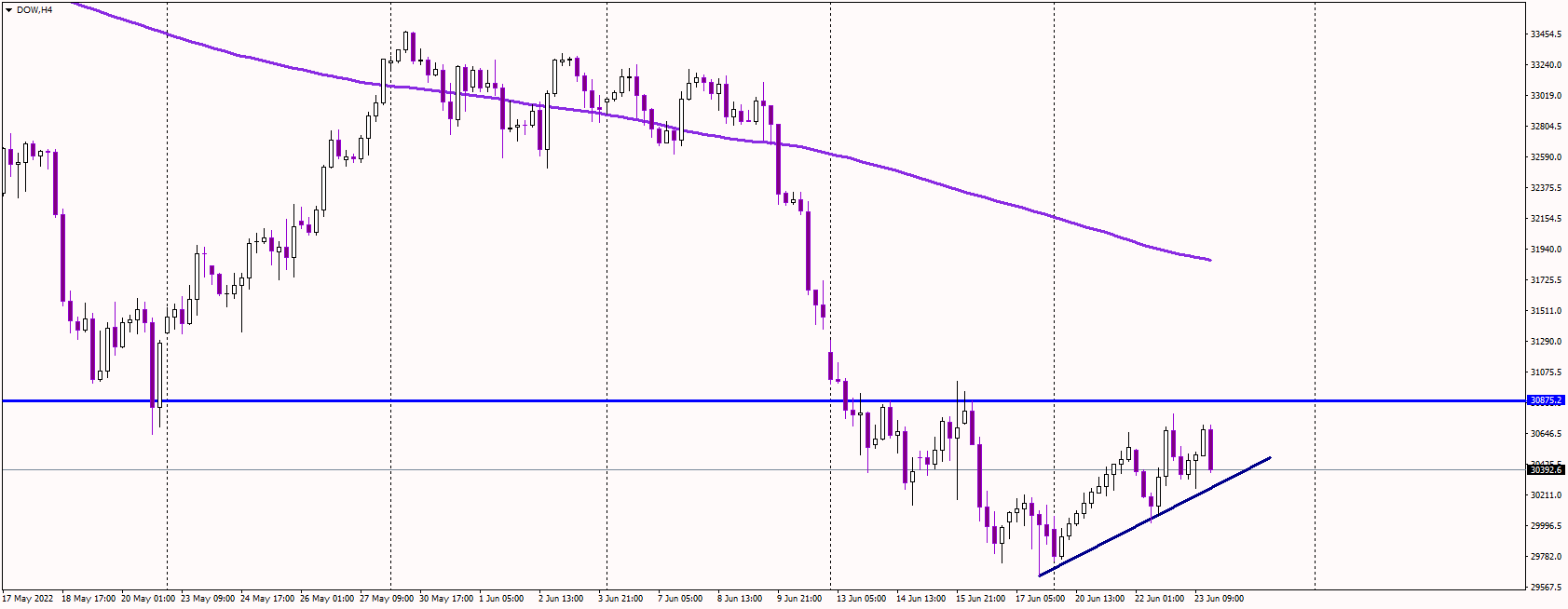The height and width of the screenshot is (609, 1568).
Task: Click price label 31075.5 on axis
Action: [1546, 372]
